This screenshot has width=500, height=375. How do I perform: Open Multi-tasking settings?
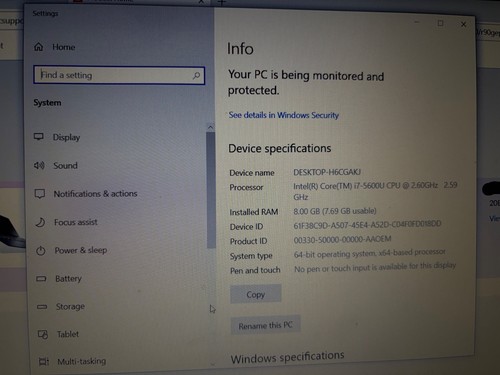82,361
